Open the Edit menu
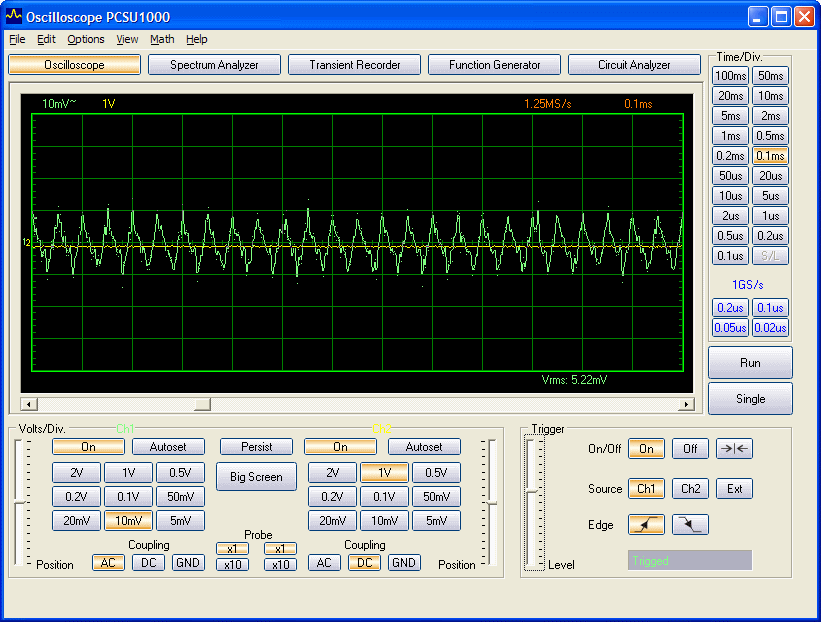 [46, 39]
